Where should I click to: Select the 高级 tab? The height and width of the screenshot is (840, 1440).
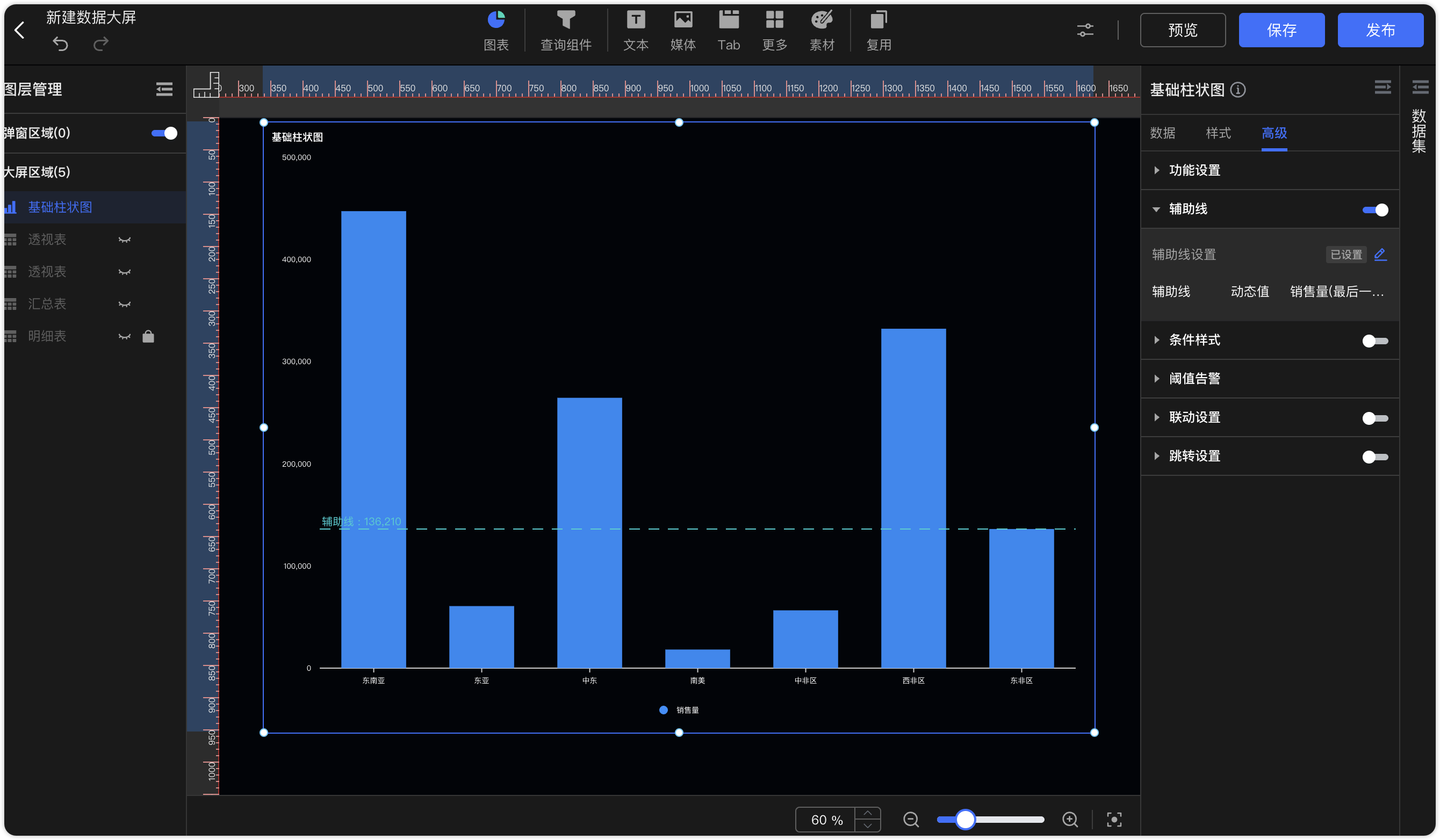[1274, 133]
